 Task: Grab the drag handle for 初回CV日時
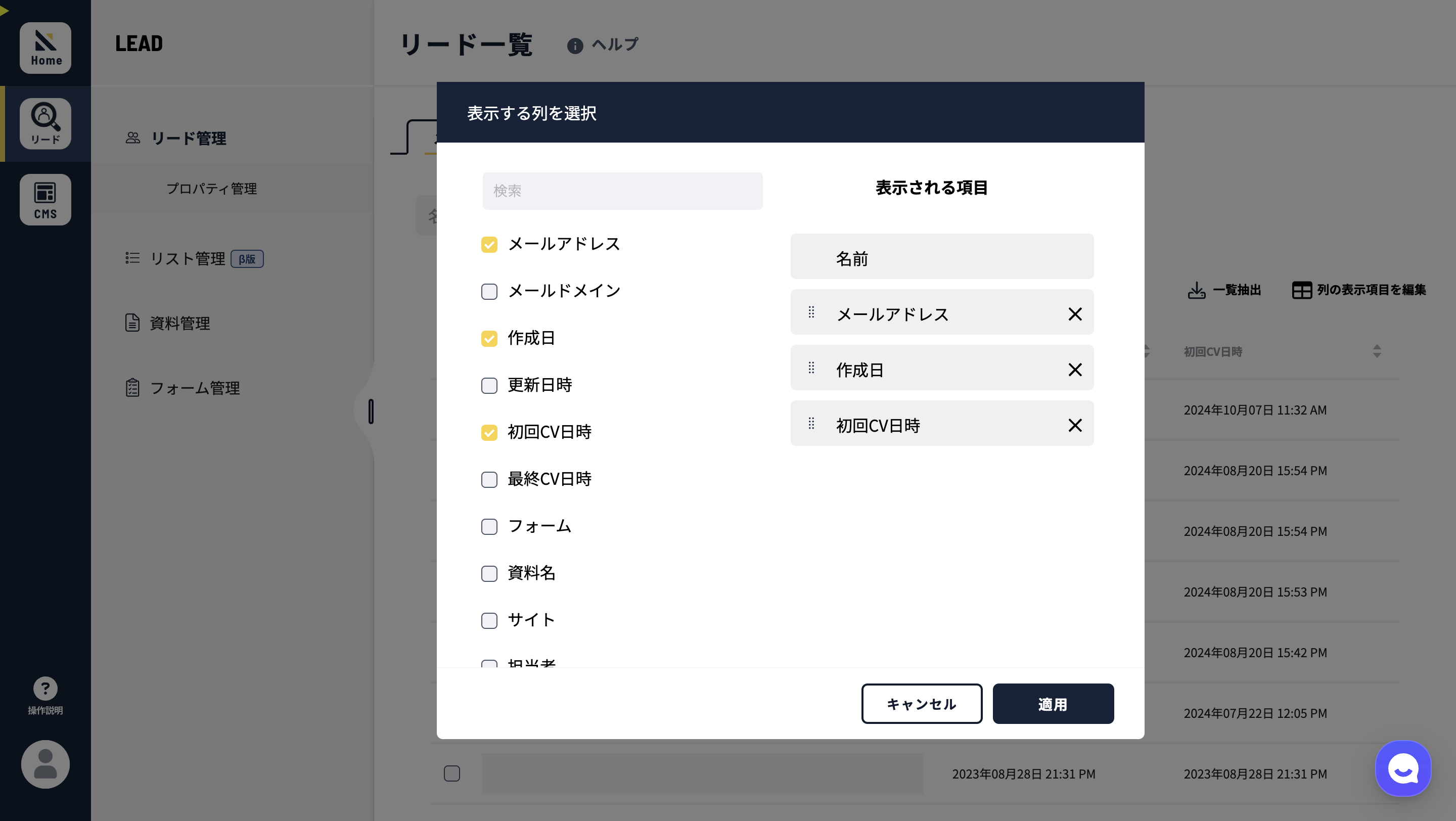811,423
